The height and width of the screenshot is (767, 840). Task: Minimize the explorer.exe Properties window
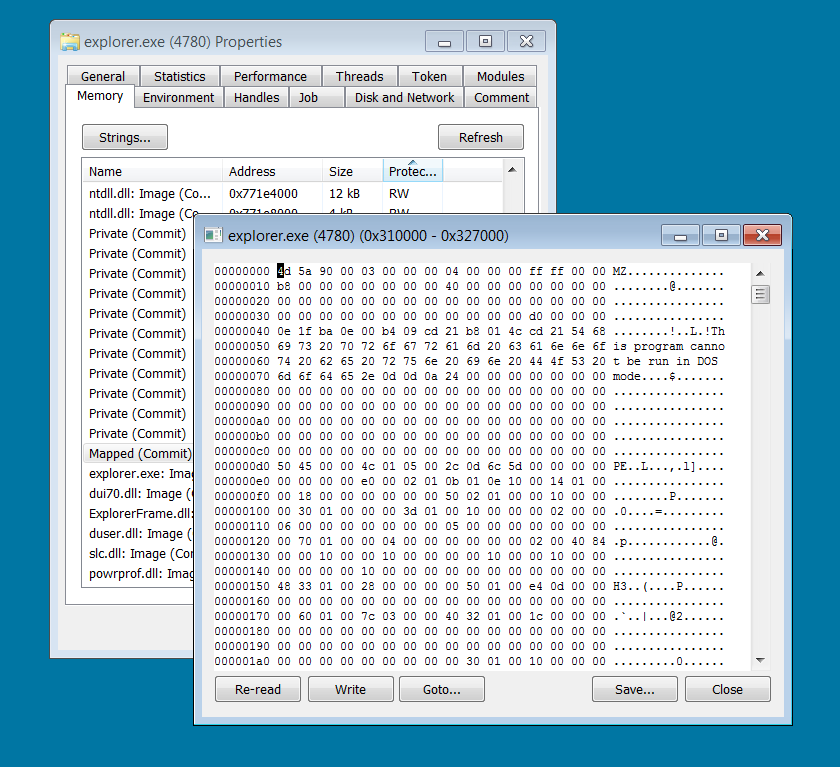pos(444,42)
